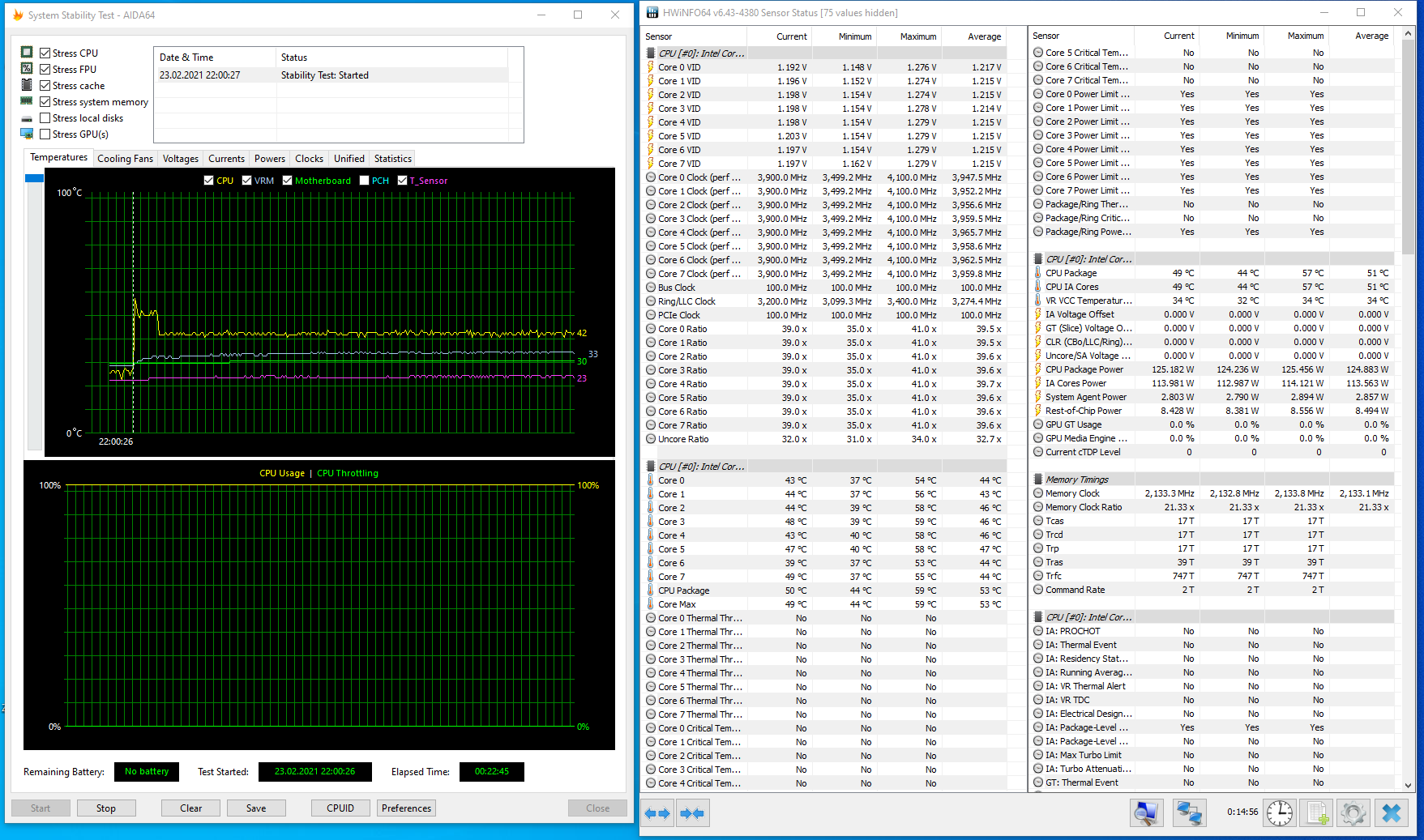Toggle the CPU graph line checkbox
The width and height of the screenshot is (1424, 840).
click(209, 181)
